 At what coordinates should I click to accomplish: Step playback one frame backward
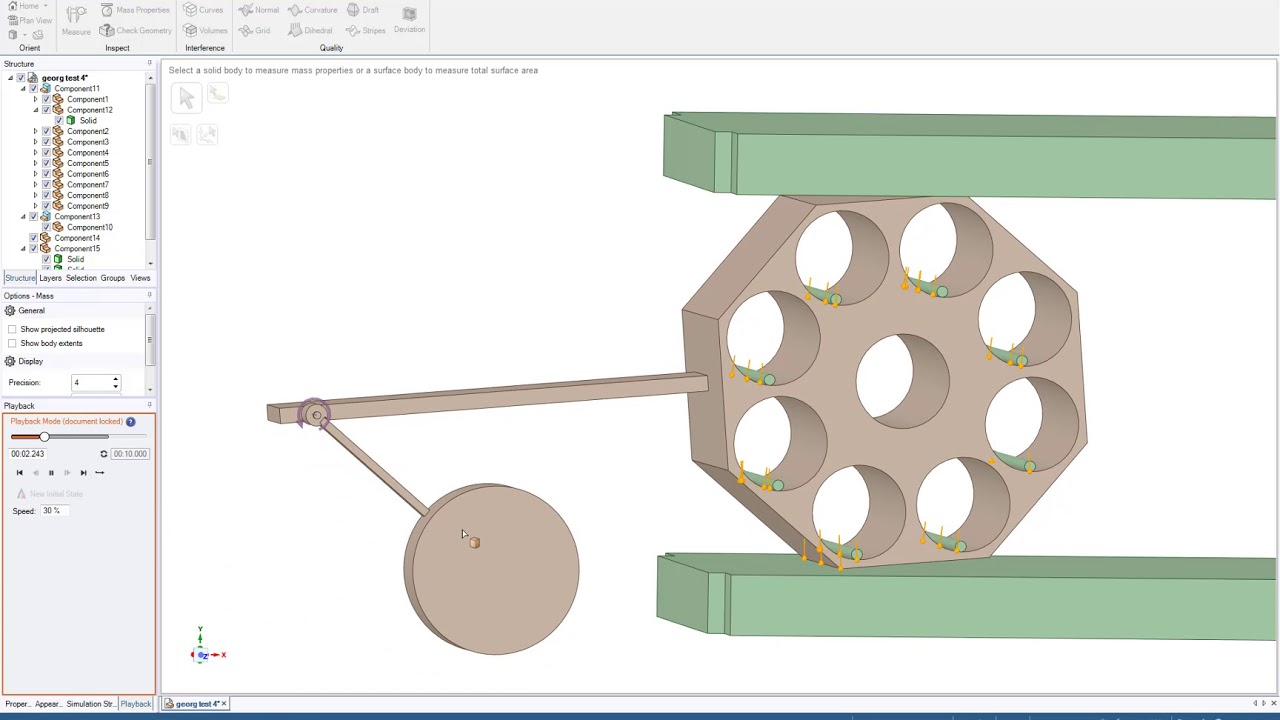coord(35,473)
